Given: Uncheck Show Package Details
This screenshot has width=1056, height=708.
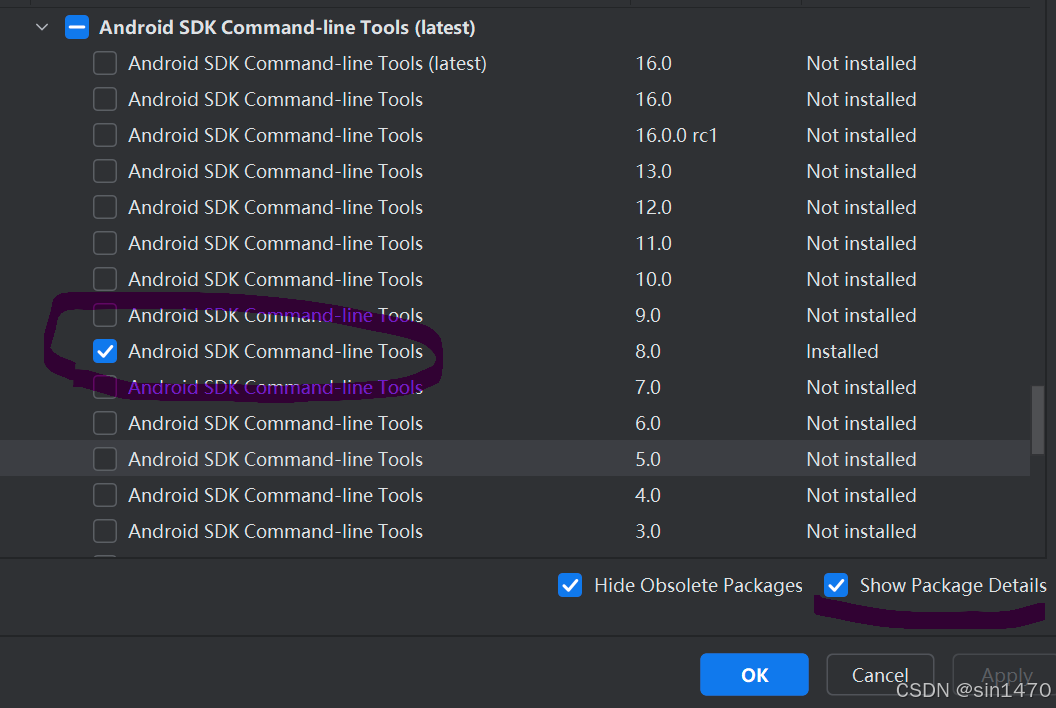Looking at the screenshot, I should (x=836, y=585).
